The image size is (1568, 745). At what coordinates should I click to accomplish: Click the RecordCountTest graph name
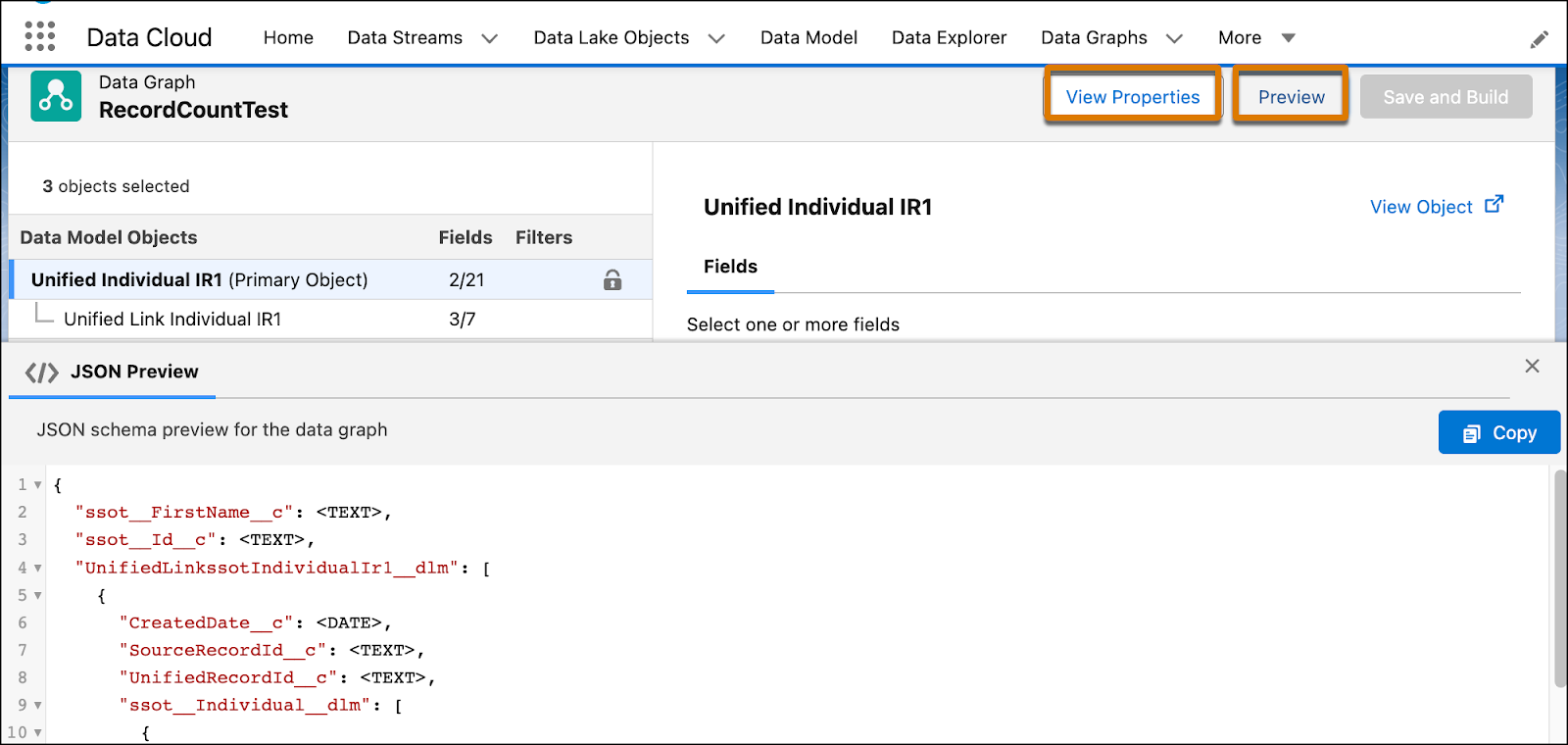pos(193,110)
